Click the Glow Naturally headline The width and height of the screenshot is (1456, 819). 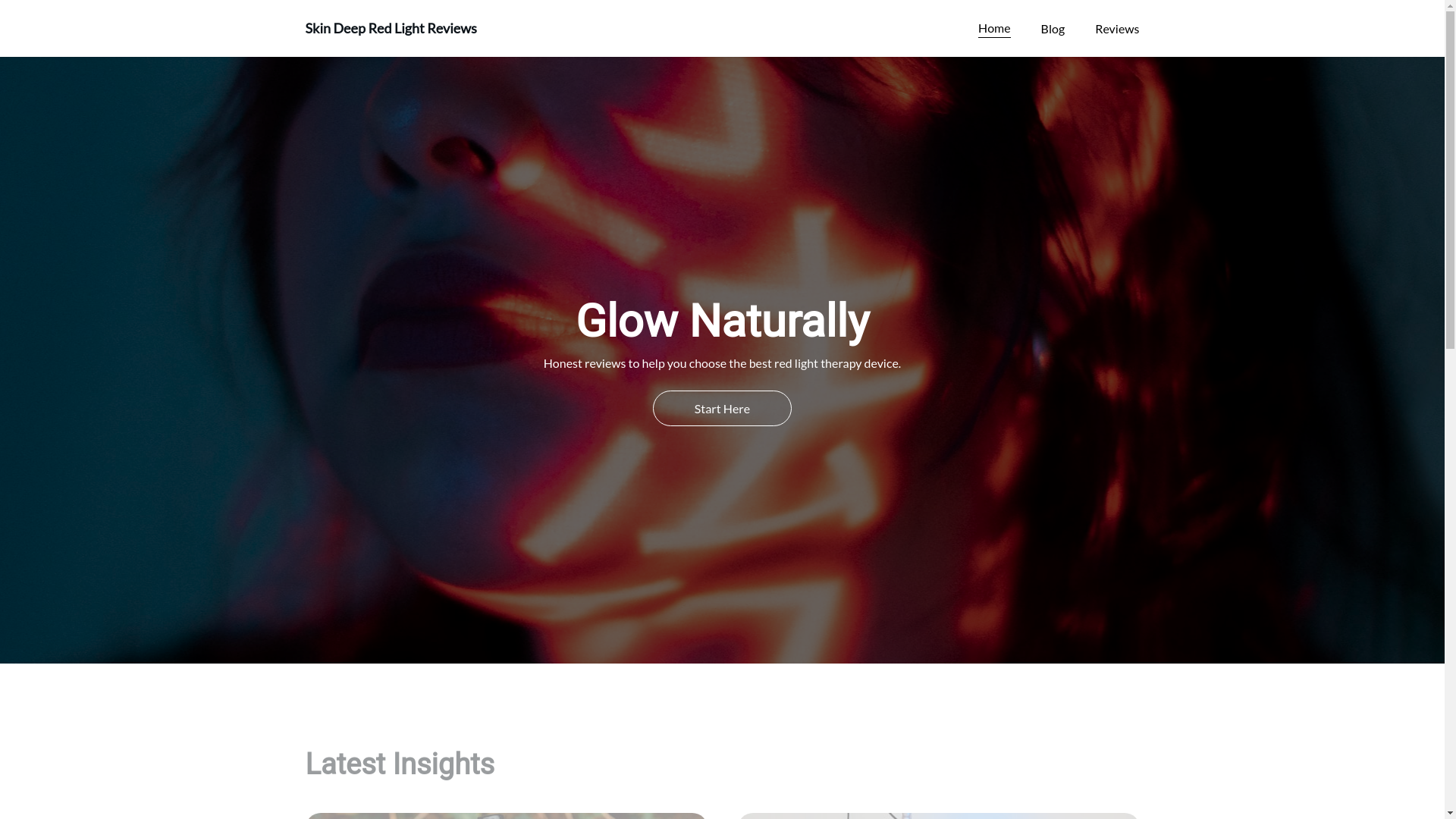tap(722, 321)
